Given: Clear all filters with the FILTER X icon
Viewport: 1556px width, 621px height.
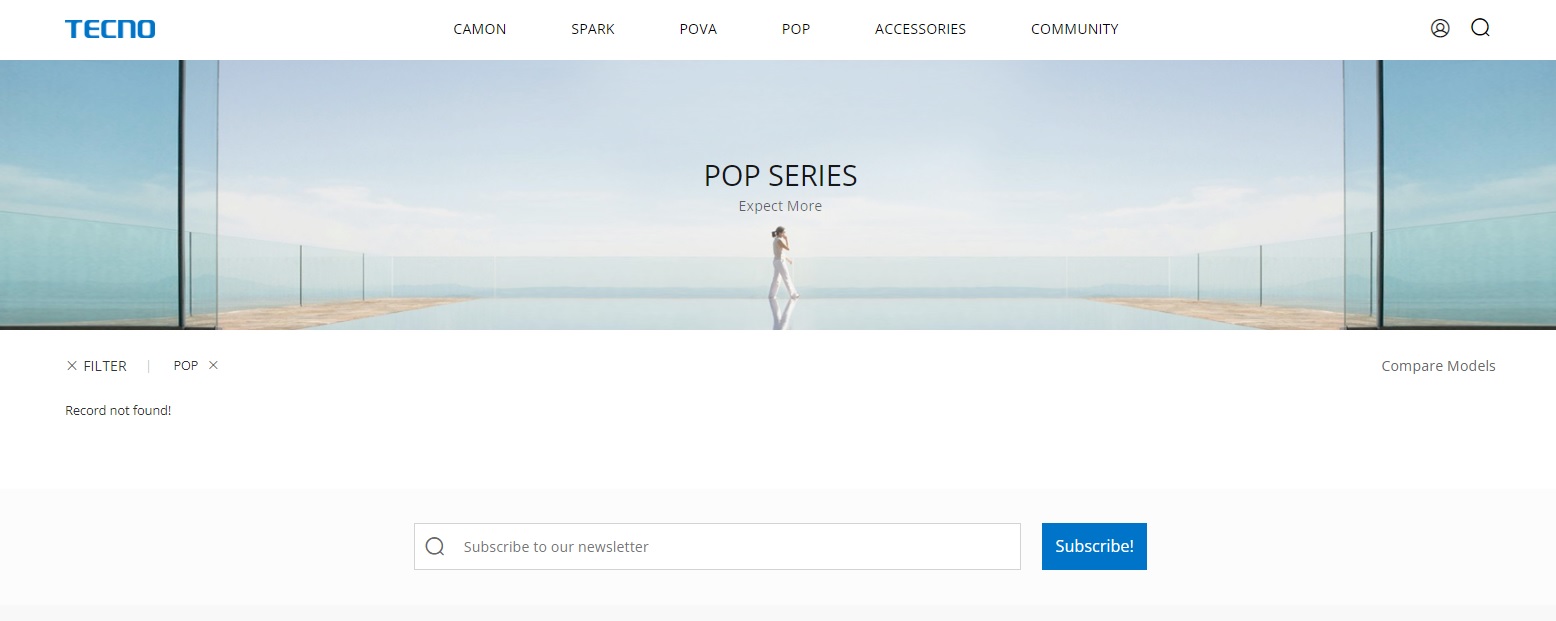Looking at the screenshot, I should (x=72, y=365).
